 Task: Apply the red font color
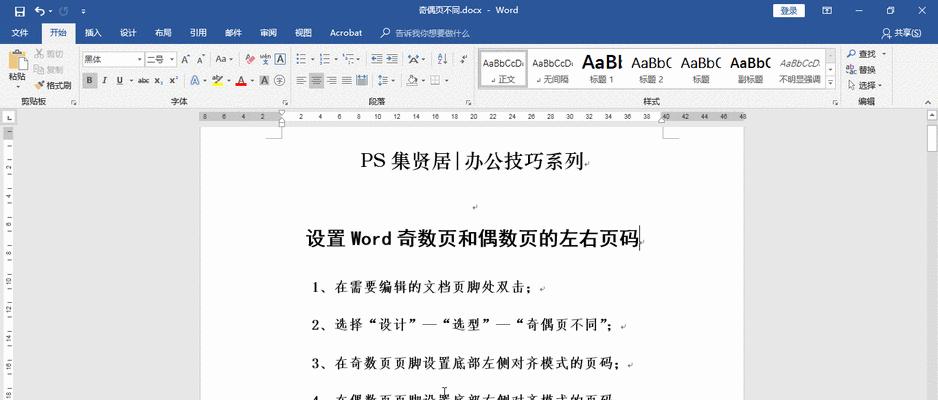pyautogui.click(x=241, y=80)
